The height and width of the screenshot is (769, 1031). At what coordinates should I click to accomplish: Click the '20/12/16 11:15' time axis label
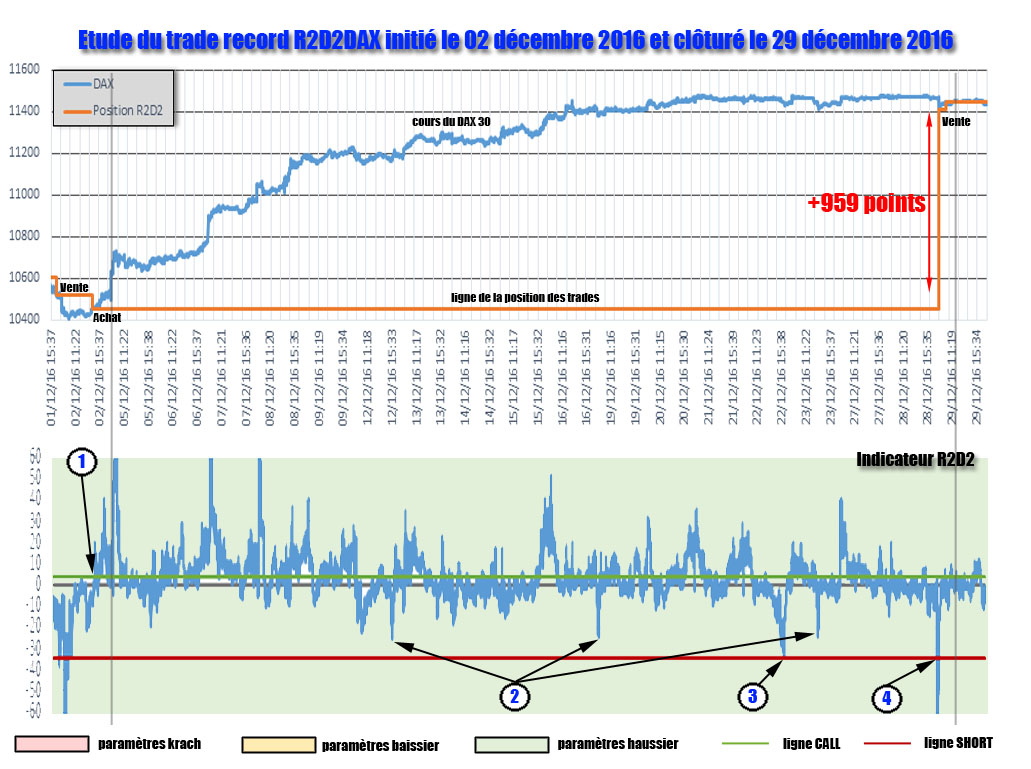click(659, 378)
